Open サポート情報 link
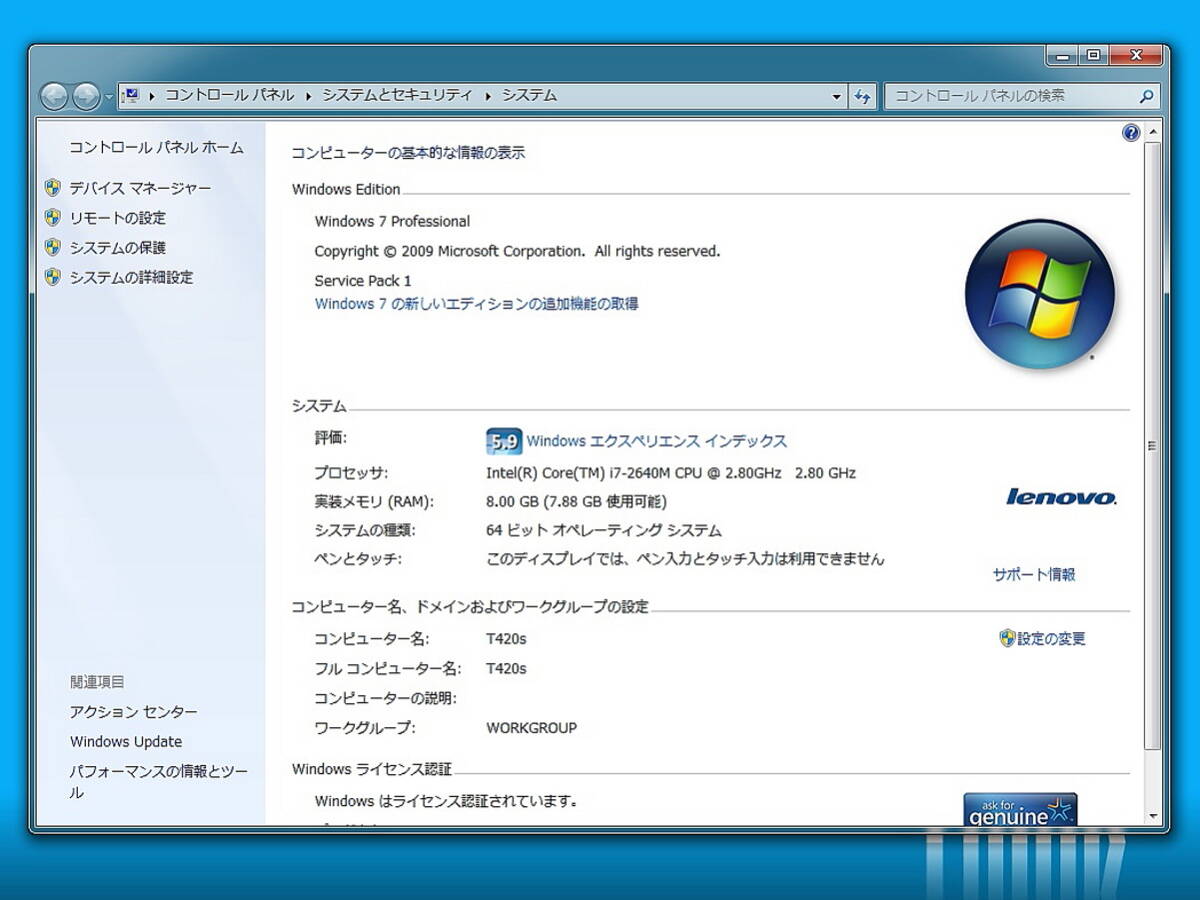Image resolution: width=1200 pixels, height=900 pixels. (1034, 575)
